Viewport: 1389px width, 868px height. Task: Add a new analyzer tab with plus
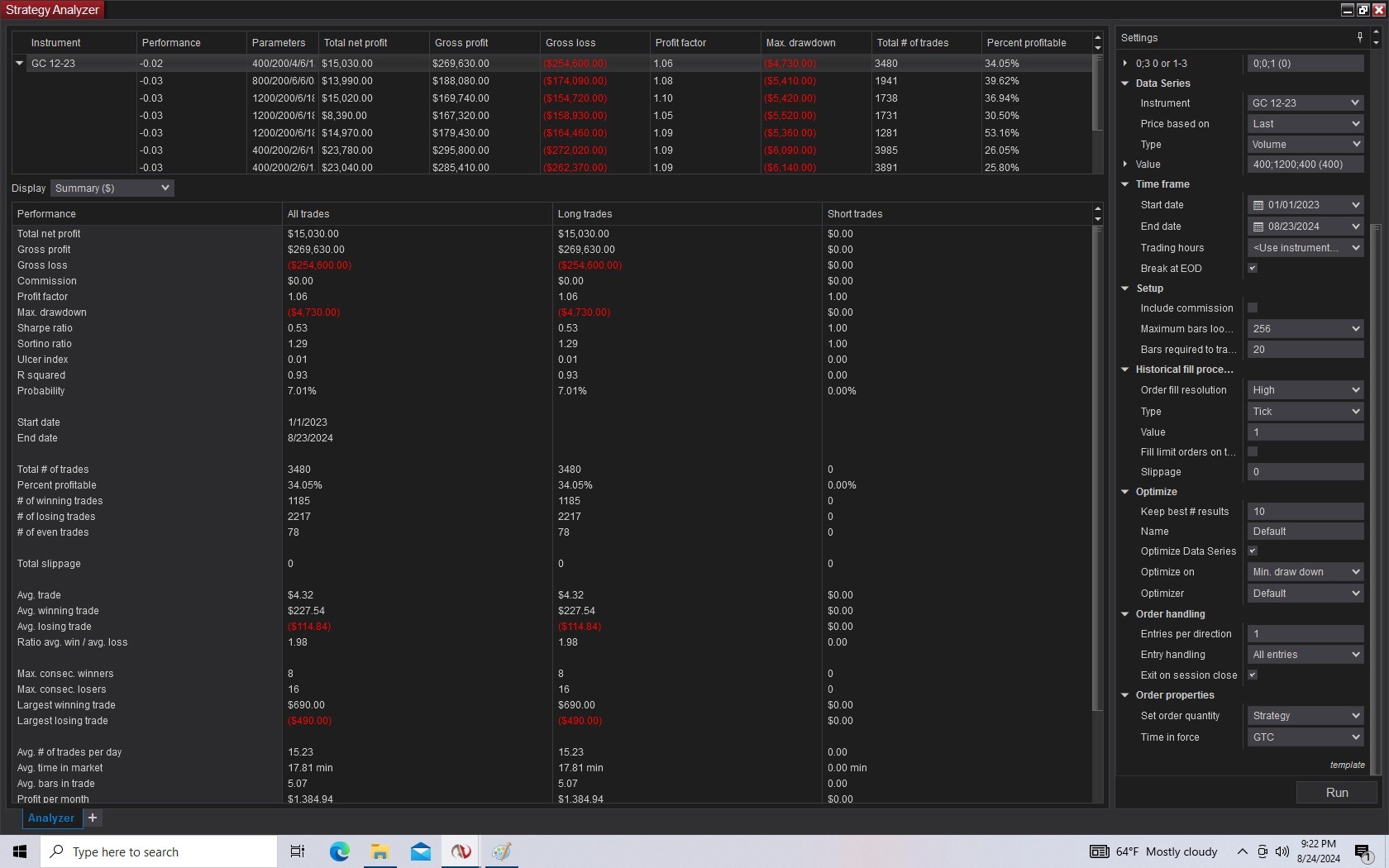[93, 818]
